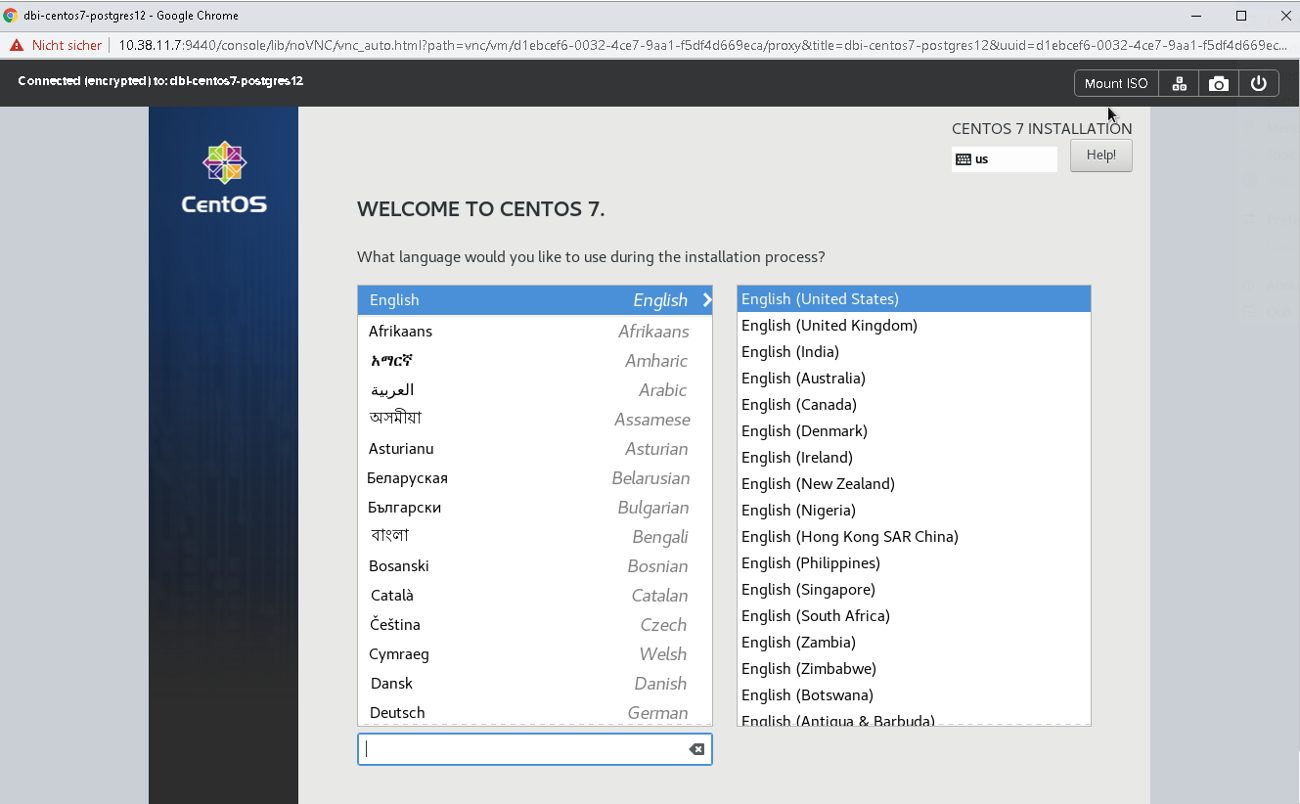Screen dimensions: 1300x804
Task: Take a VM screenshot with camera icon
Action: 1218,83
